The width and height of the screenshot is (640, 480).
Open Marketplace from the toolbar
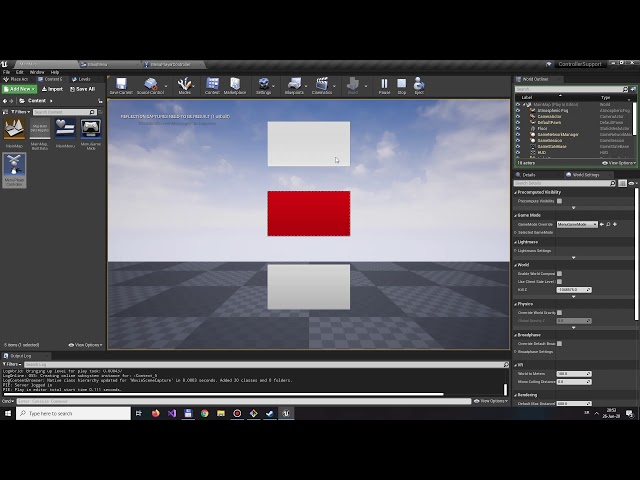(235, 86)
